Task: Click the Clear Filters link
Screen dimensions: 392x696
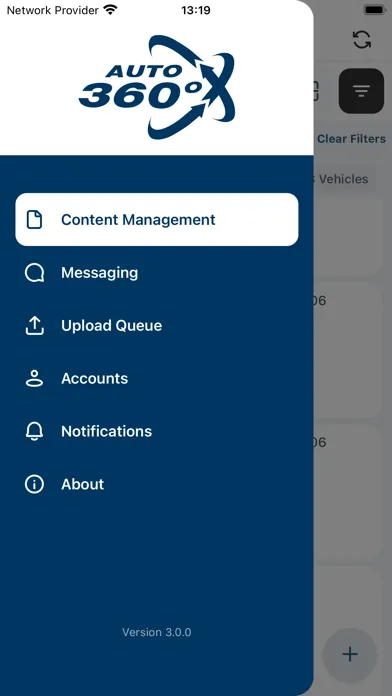Action: (x=351, y=139)
